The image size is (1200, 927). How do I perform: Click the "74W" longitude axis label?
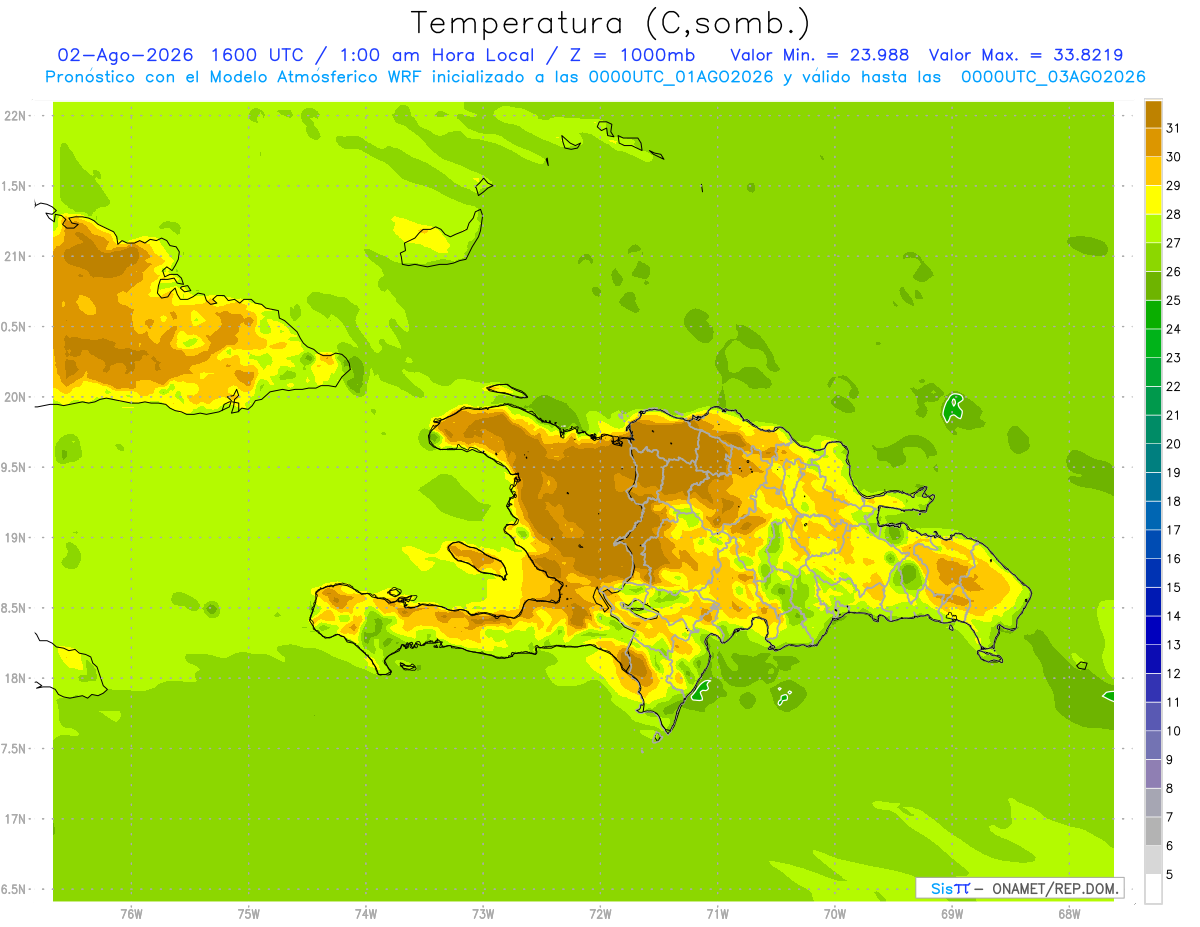tap(366, 913)
